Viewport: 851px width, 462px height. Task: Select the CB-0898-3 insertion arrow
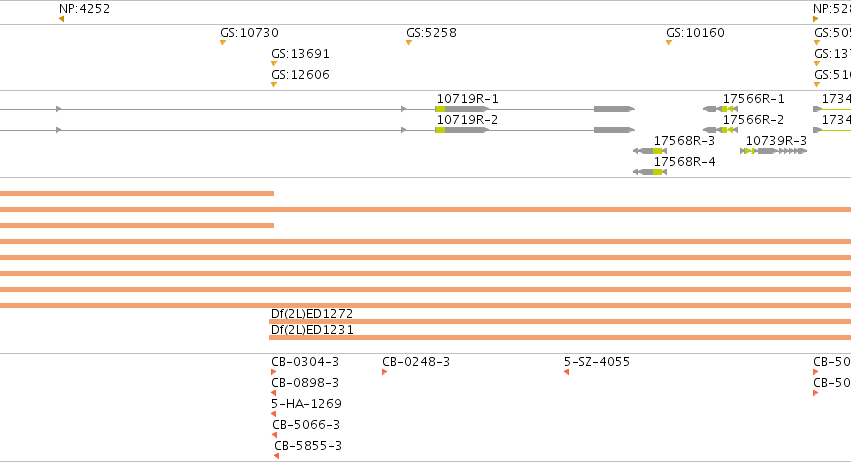click(274, 393)
